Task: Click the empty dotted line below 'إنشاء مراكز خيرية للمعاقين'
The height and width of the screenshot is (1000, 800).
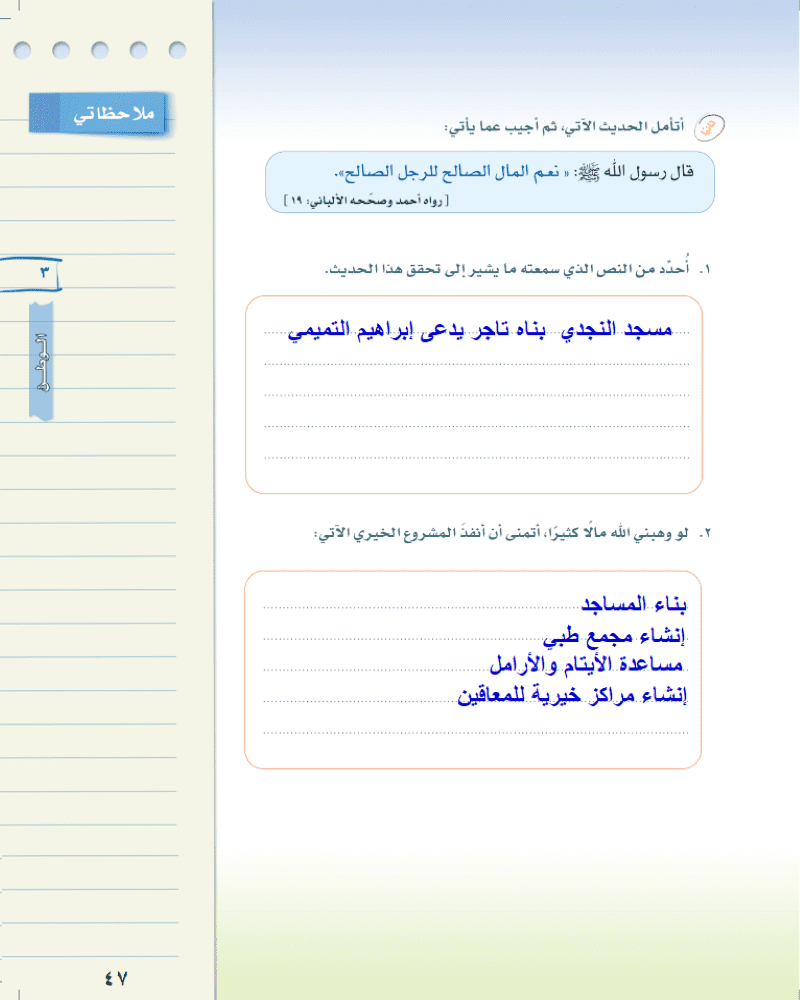Action: tap(476, 733)
